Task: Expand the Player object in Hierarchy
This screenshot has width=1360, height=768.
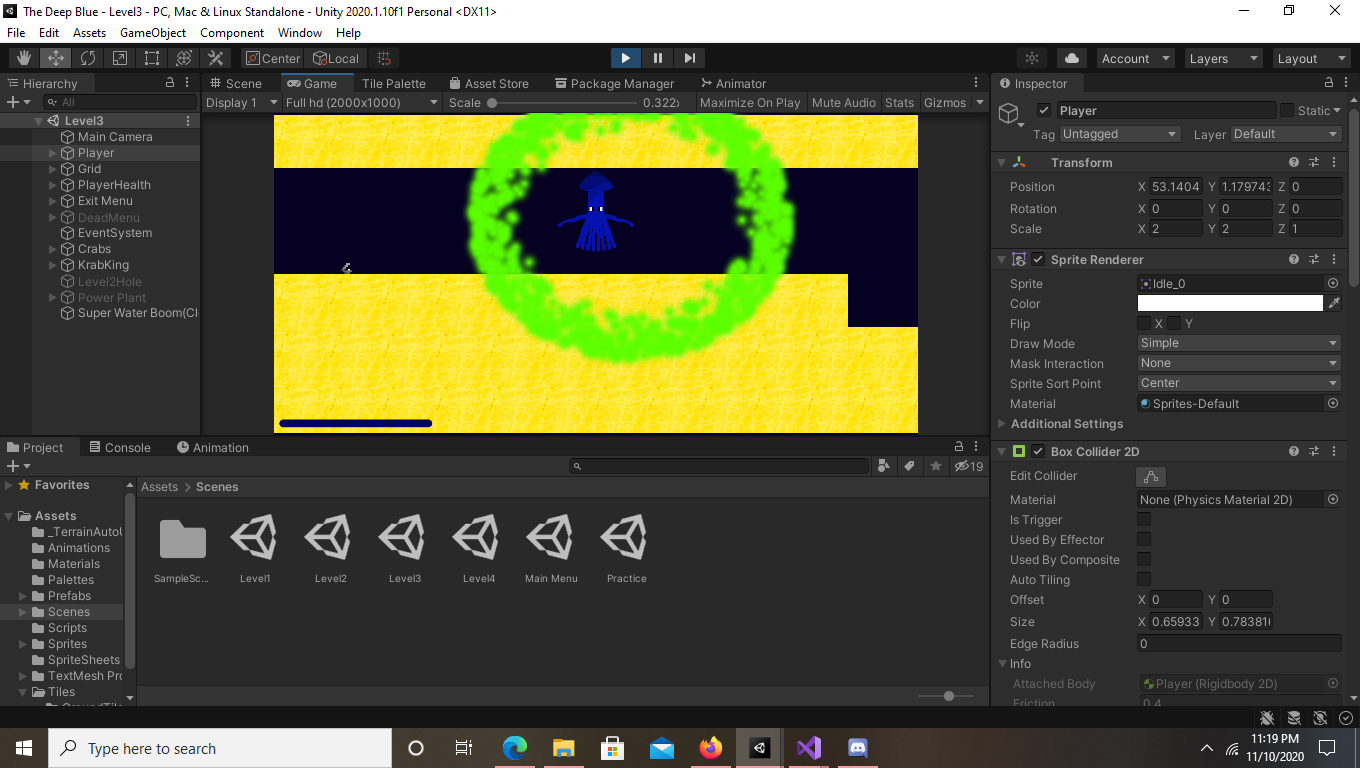Action: pyautogui.click(x=53, y=153)
